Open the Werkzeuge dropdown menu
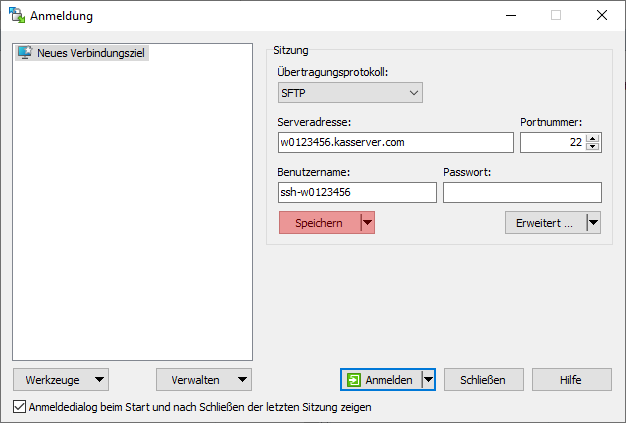Screen dimensions: 626x423 (x=61, y=380)
